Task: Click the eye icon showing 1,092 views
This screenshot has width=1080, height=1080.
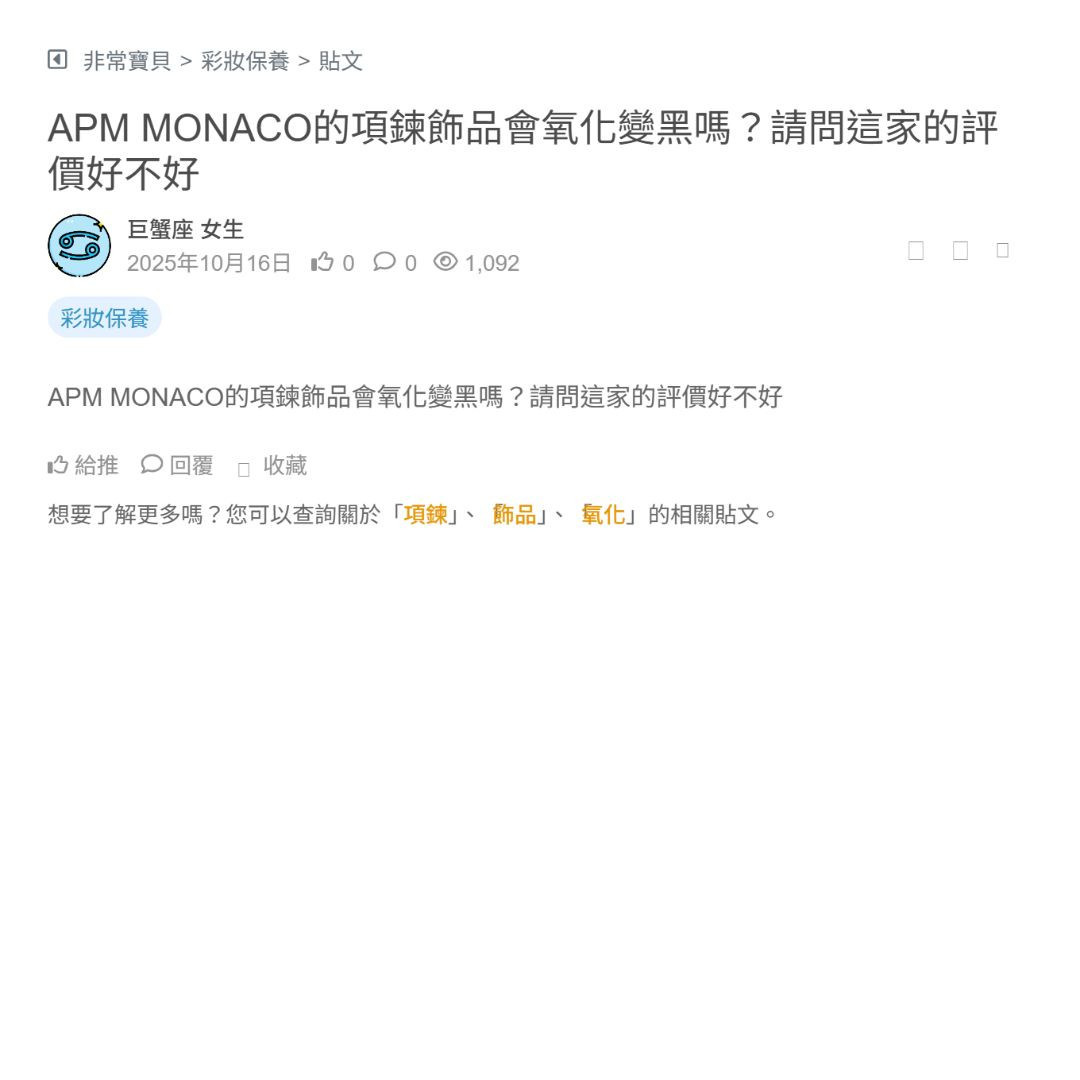Action: (445, 262)
